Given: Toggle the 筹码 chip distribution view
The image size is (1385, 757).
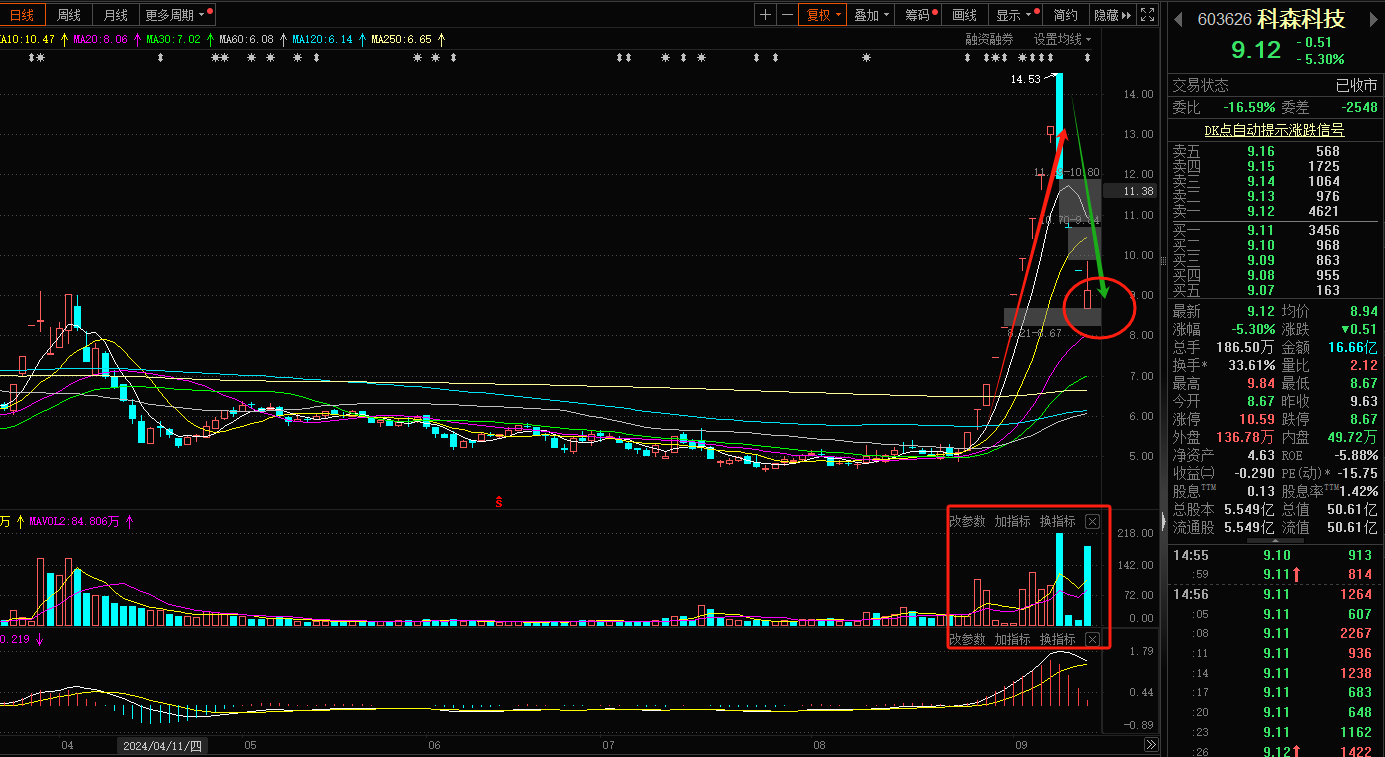Looking at the screenshot, I should (917, 15).
